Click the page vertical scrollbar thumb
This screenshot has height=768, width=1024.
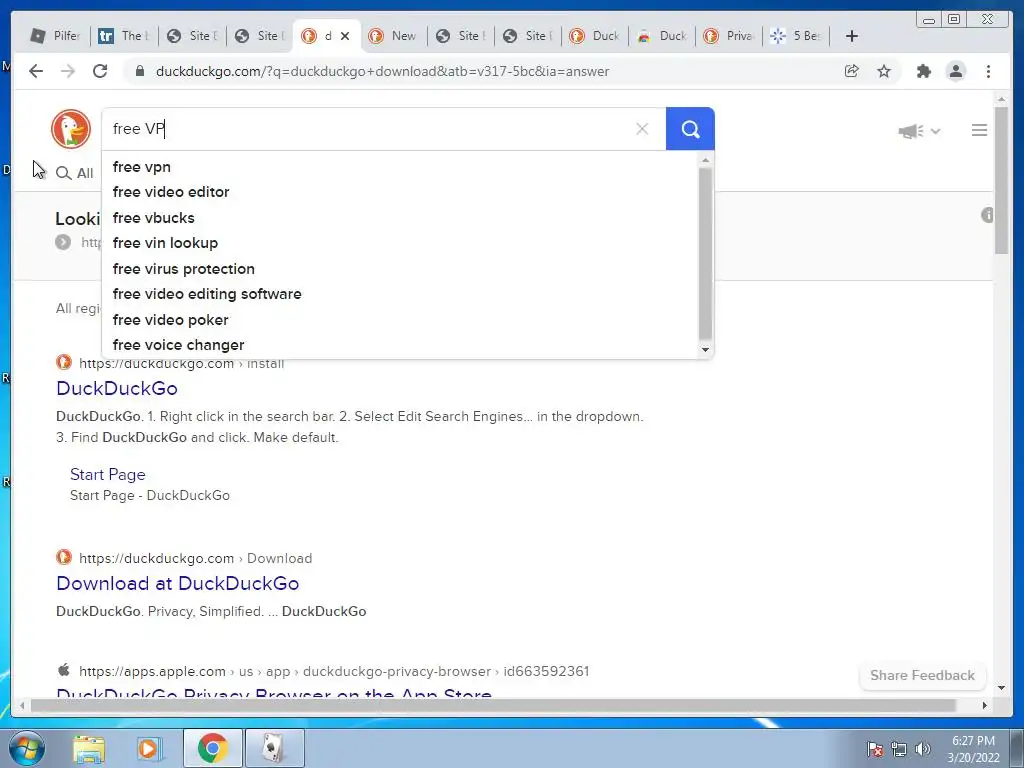pos(1001,180)
